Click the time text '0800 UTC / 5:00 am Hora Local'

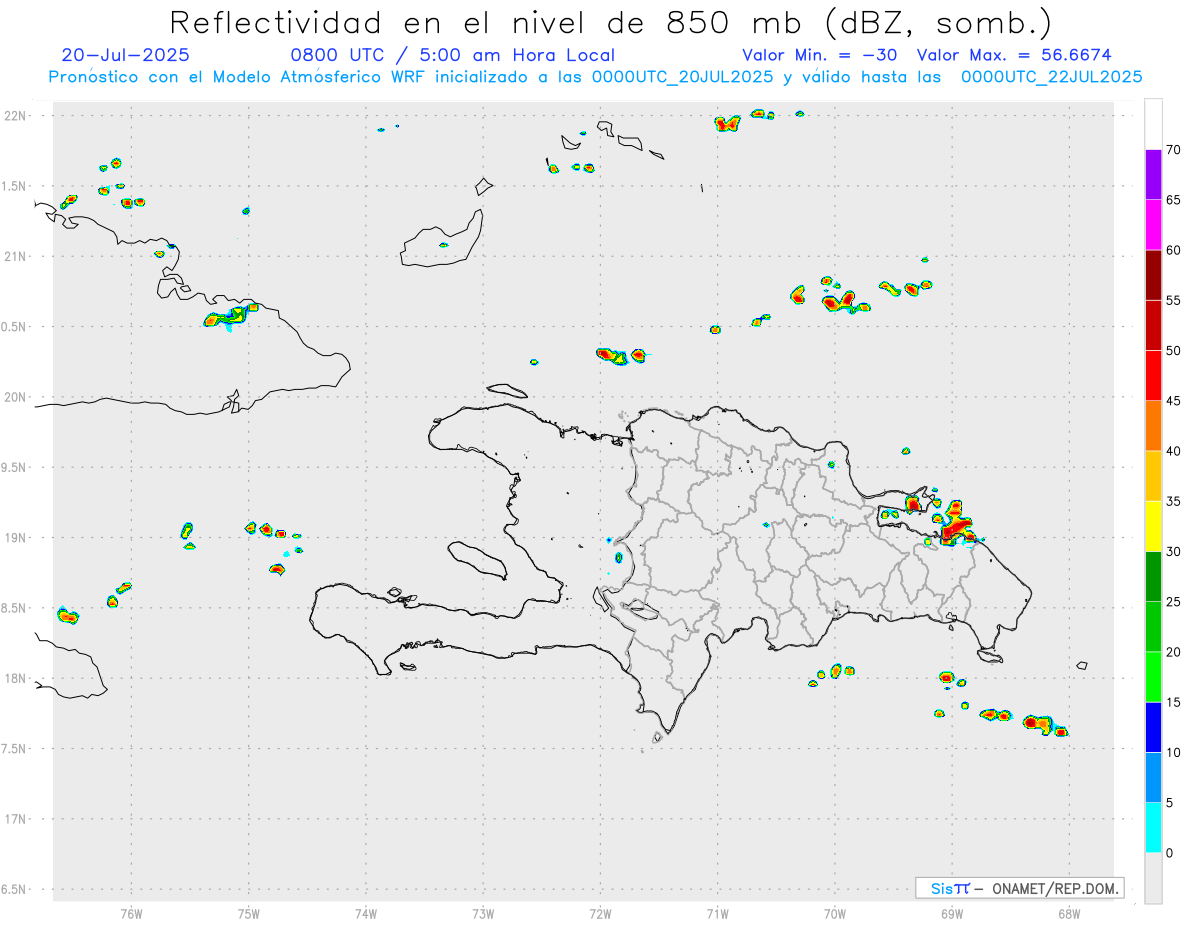[452, 55]
